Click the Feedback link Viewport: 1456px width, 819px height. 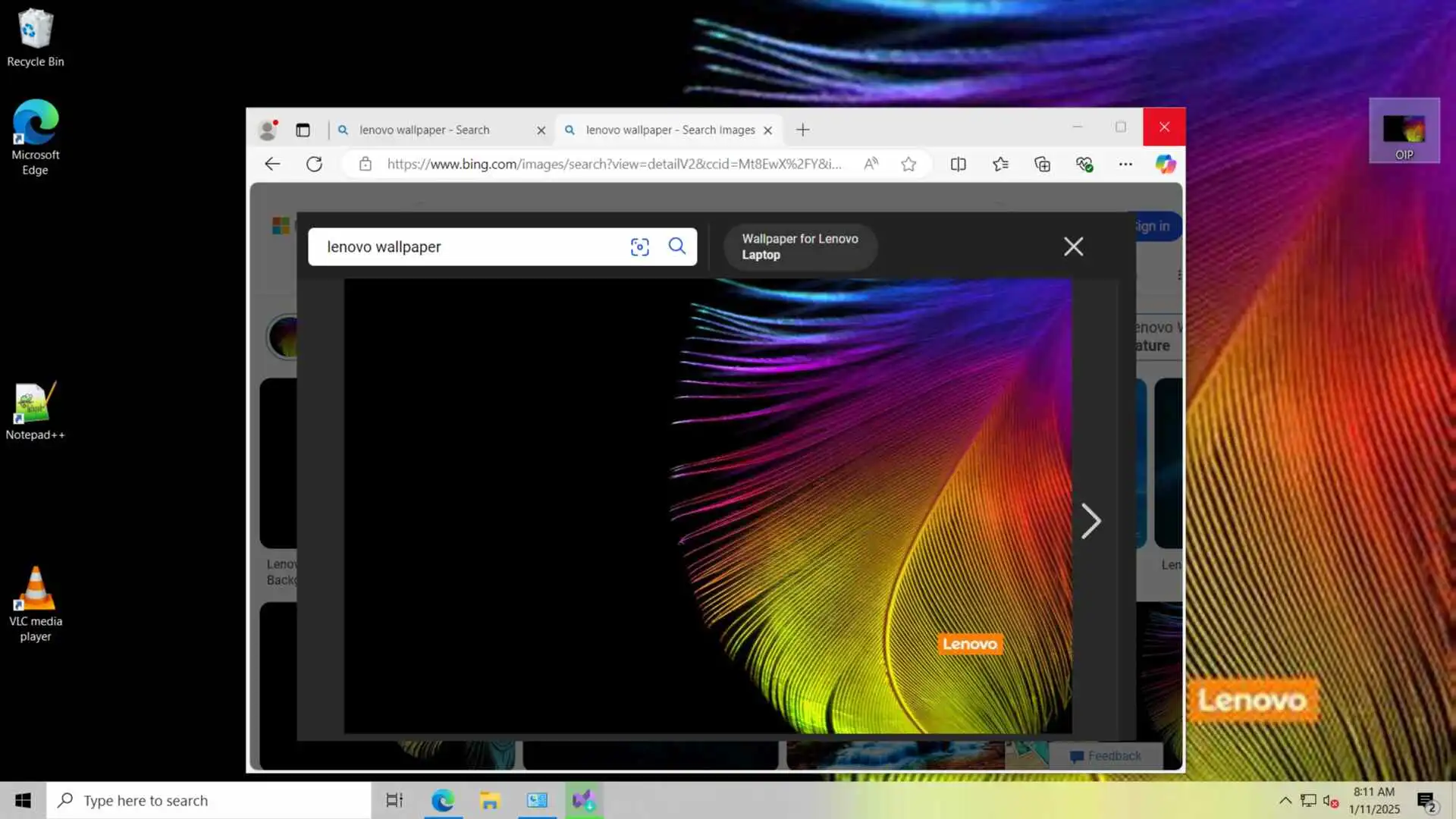[1106, 756]
